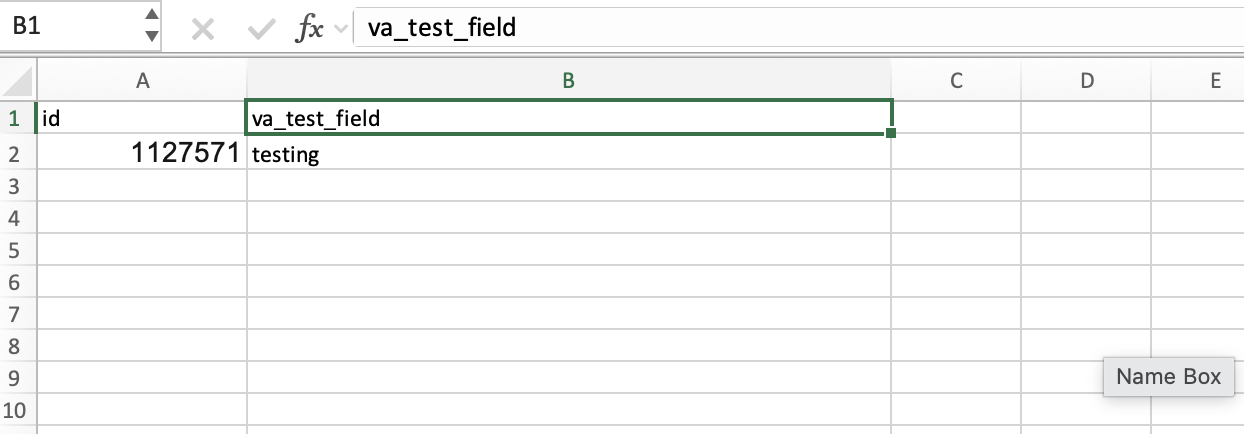Select row 5 header
Image resolution: width=1244 pixels, height=434 pixels.
[x=15, y=250]
